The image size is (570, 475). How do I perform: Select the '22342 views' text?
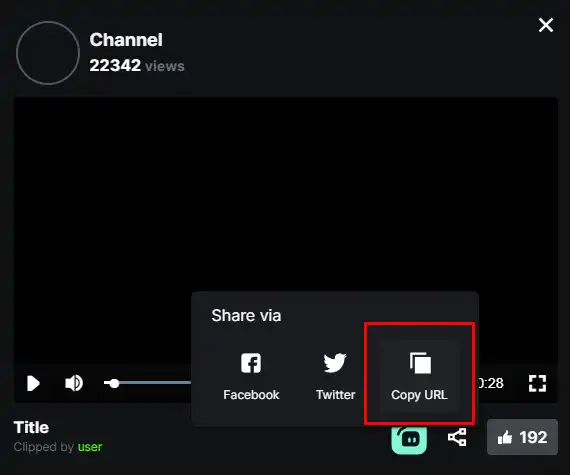(x=137, y=66)
